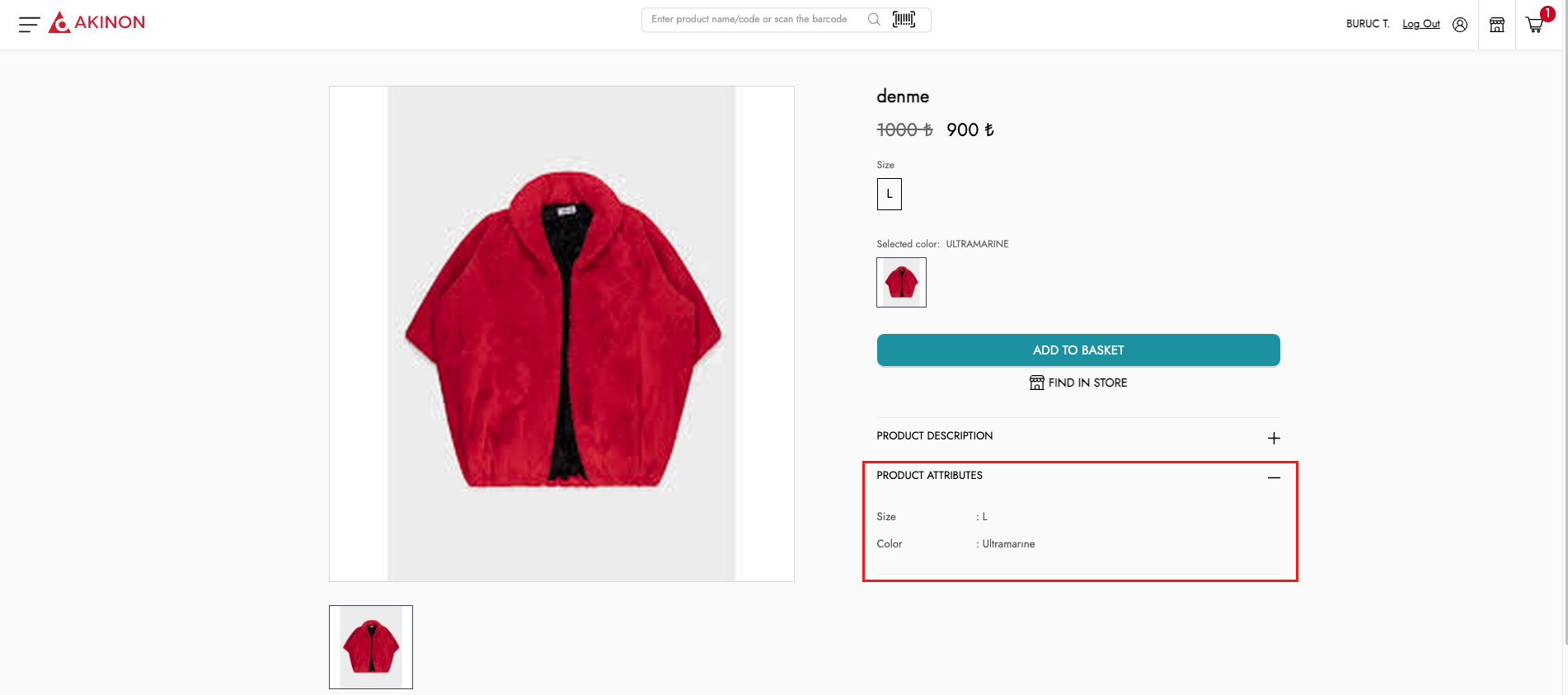Select the Ultramarine color swatch

click(901, 282)
